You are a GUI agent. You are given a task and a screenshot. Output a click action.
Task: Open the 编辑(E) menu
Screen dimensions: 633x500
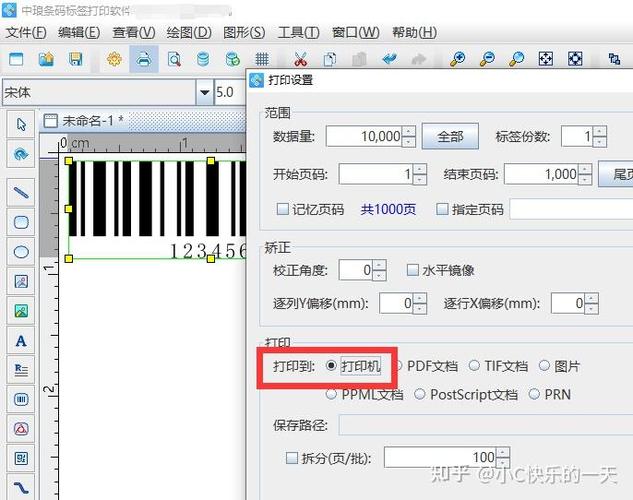tap(79, 32)
